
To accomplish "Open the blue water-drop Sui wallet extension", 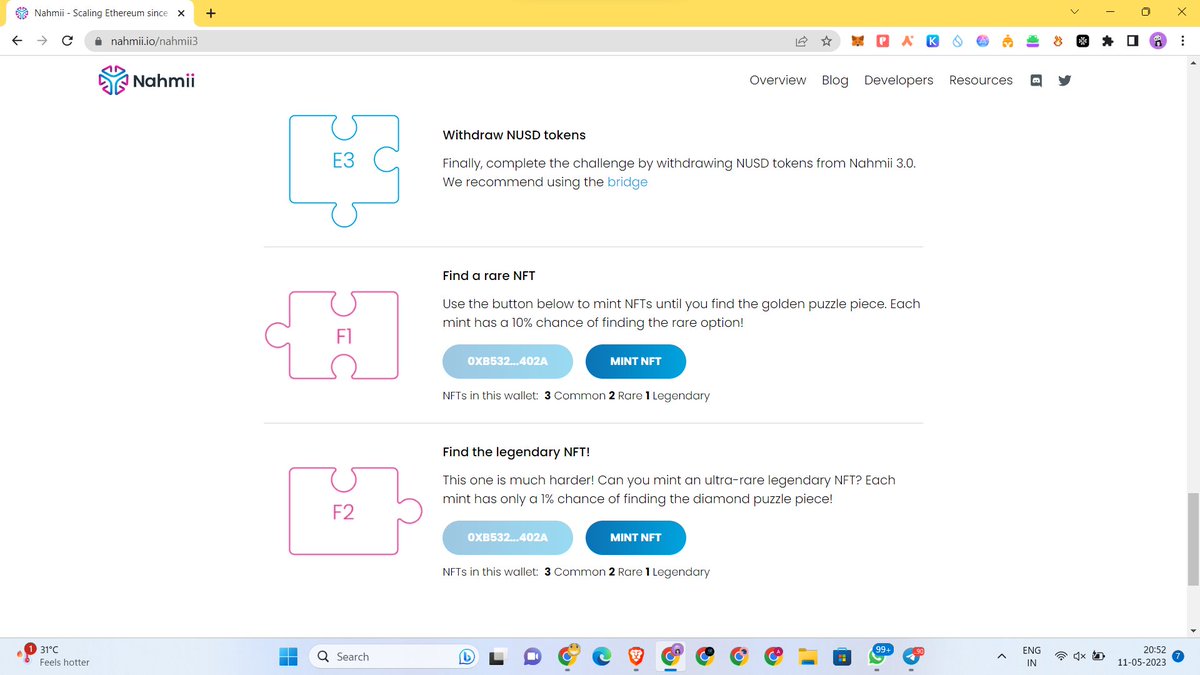I will click(957, 41).
